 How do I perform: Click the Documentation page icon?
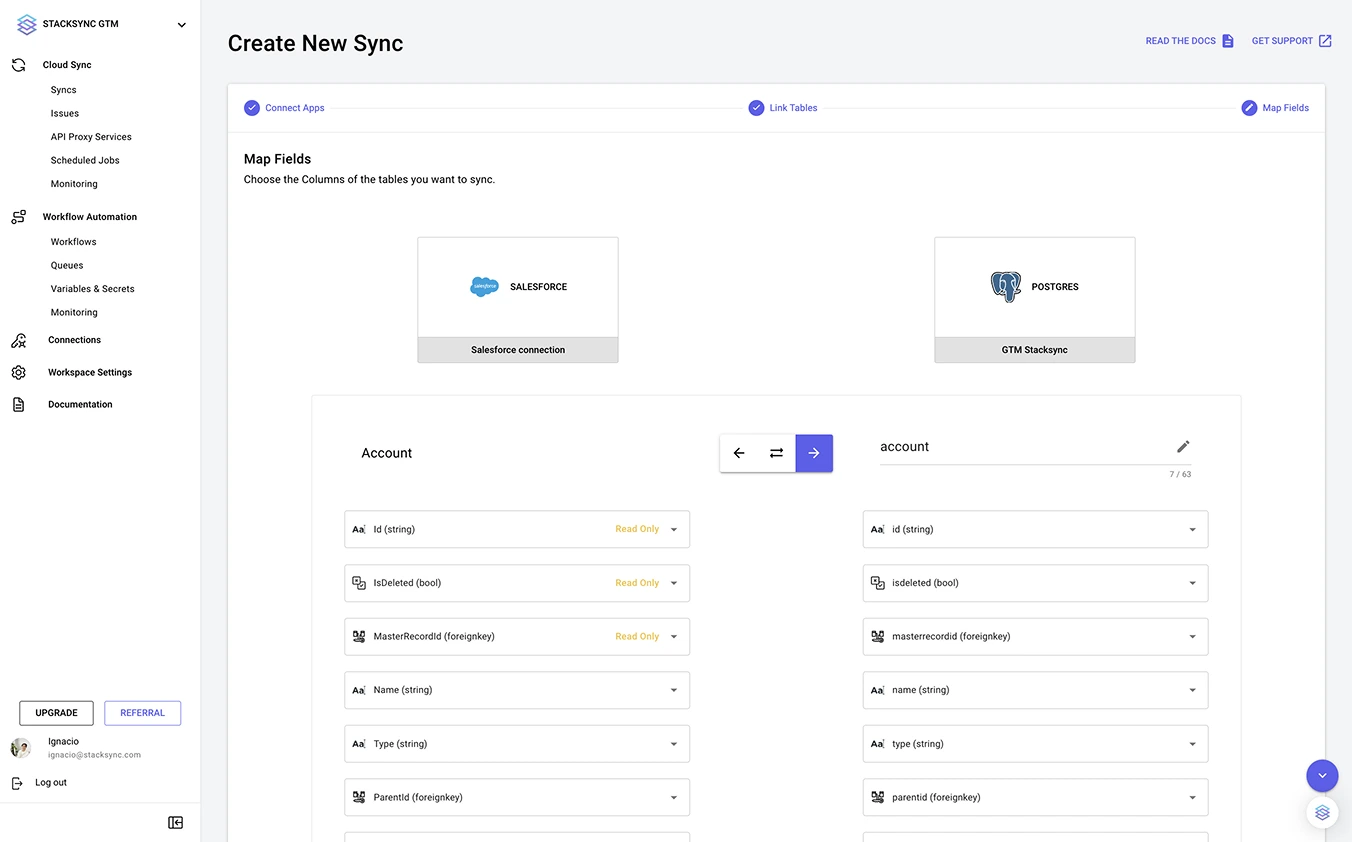tap(18, 405)
